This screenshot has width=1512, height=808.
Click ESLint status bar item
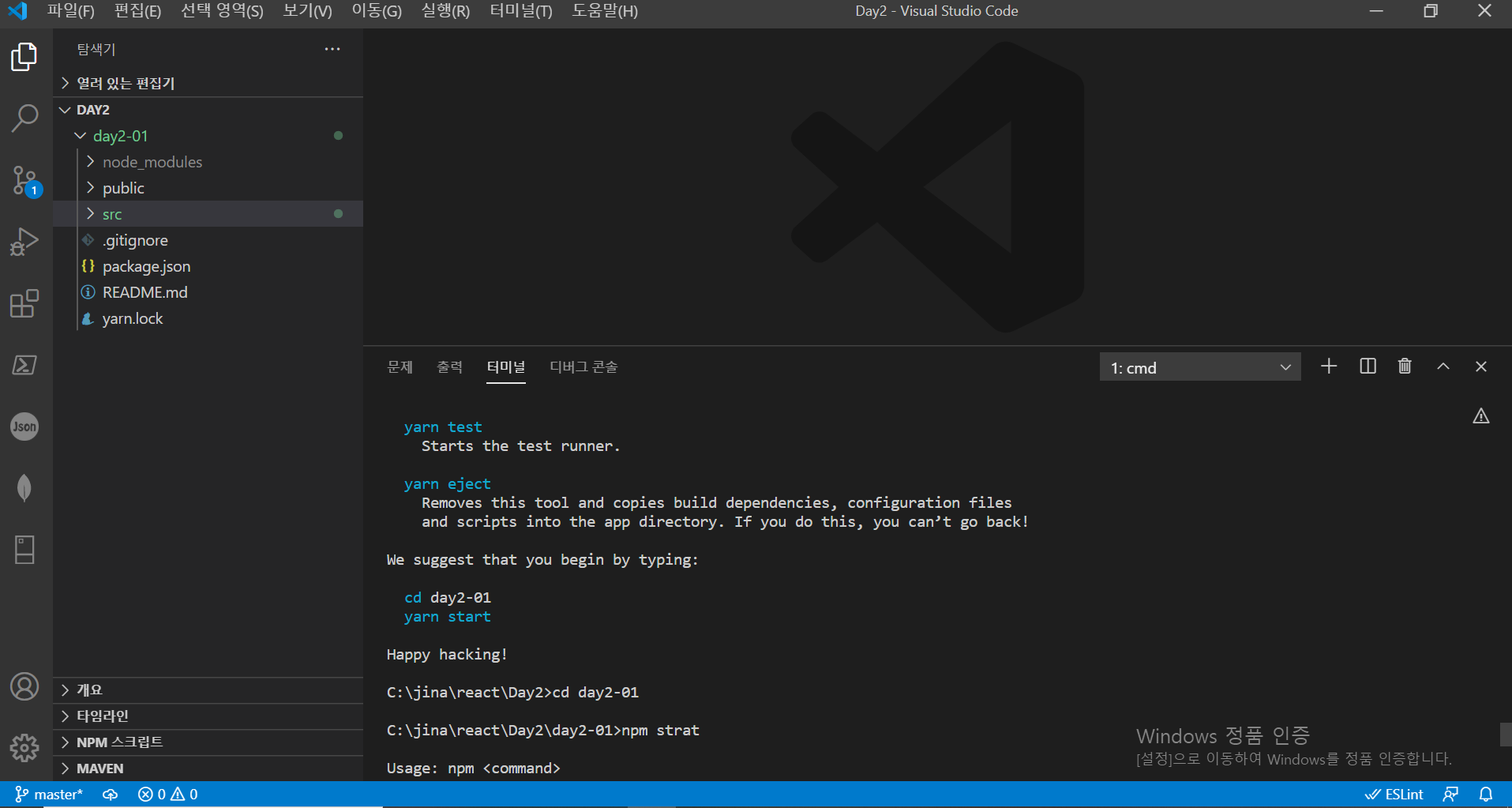[1394, 795]
